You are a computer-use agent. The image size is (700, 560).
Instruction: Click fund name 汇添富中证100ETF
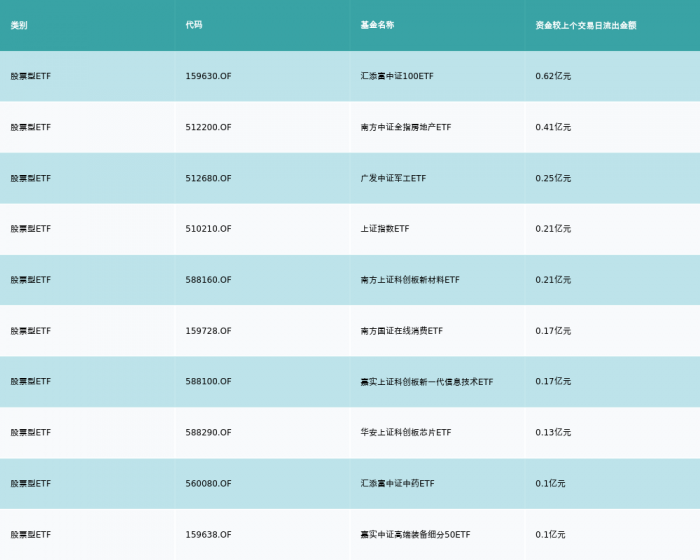[397, 76]
